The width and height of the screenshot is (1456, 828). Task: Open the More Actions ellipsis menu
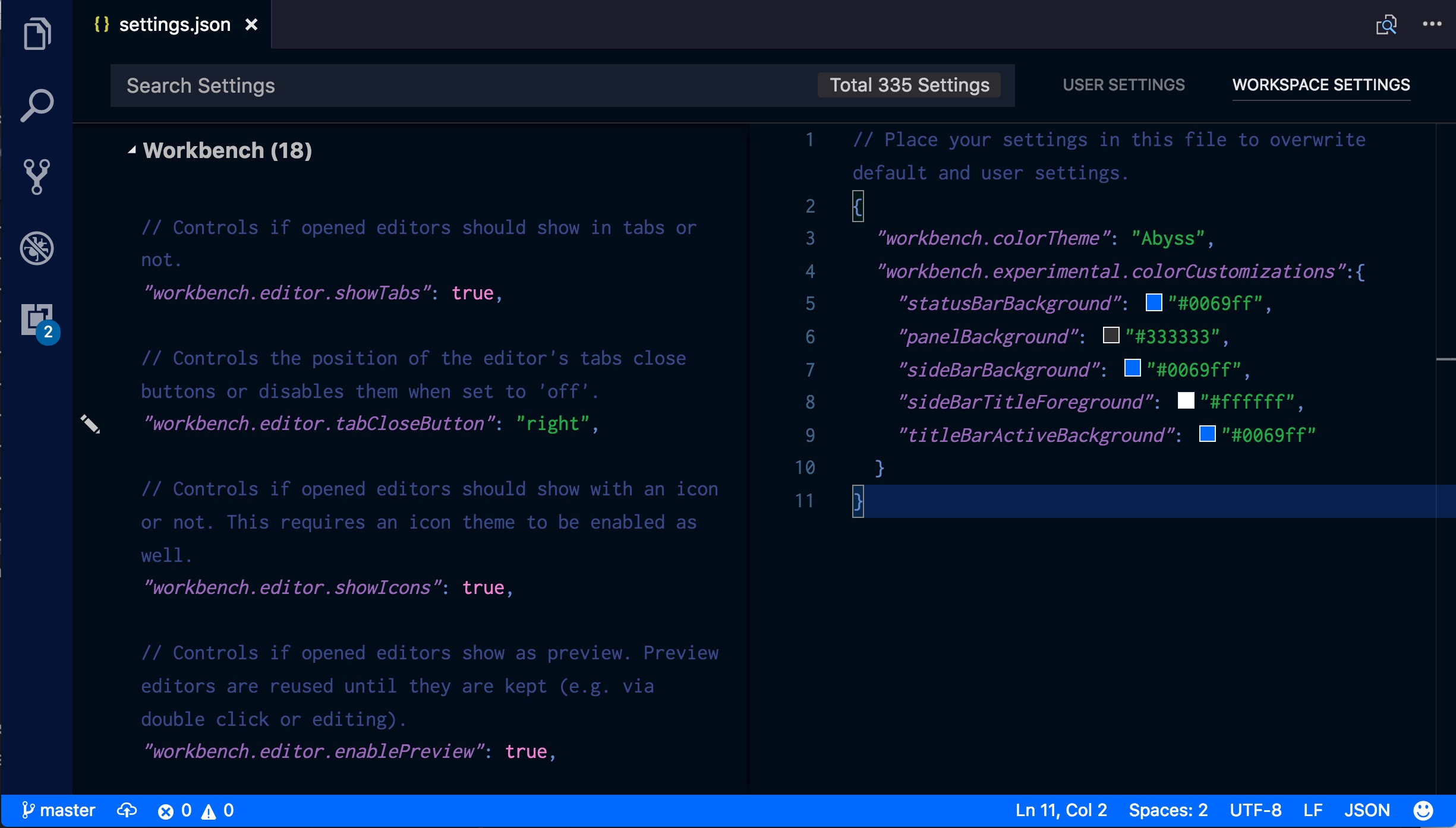(1432, 24)
